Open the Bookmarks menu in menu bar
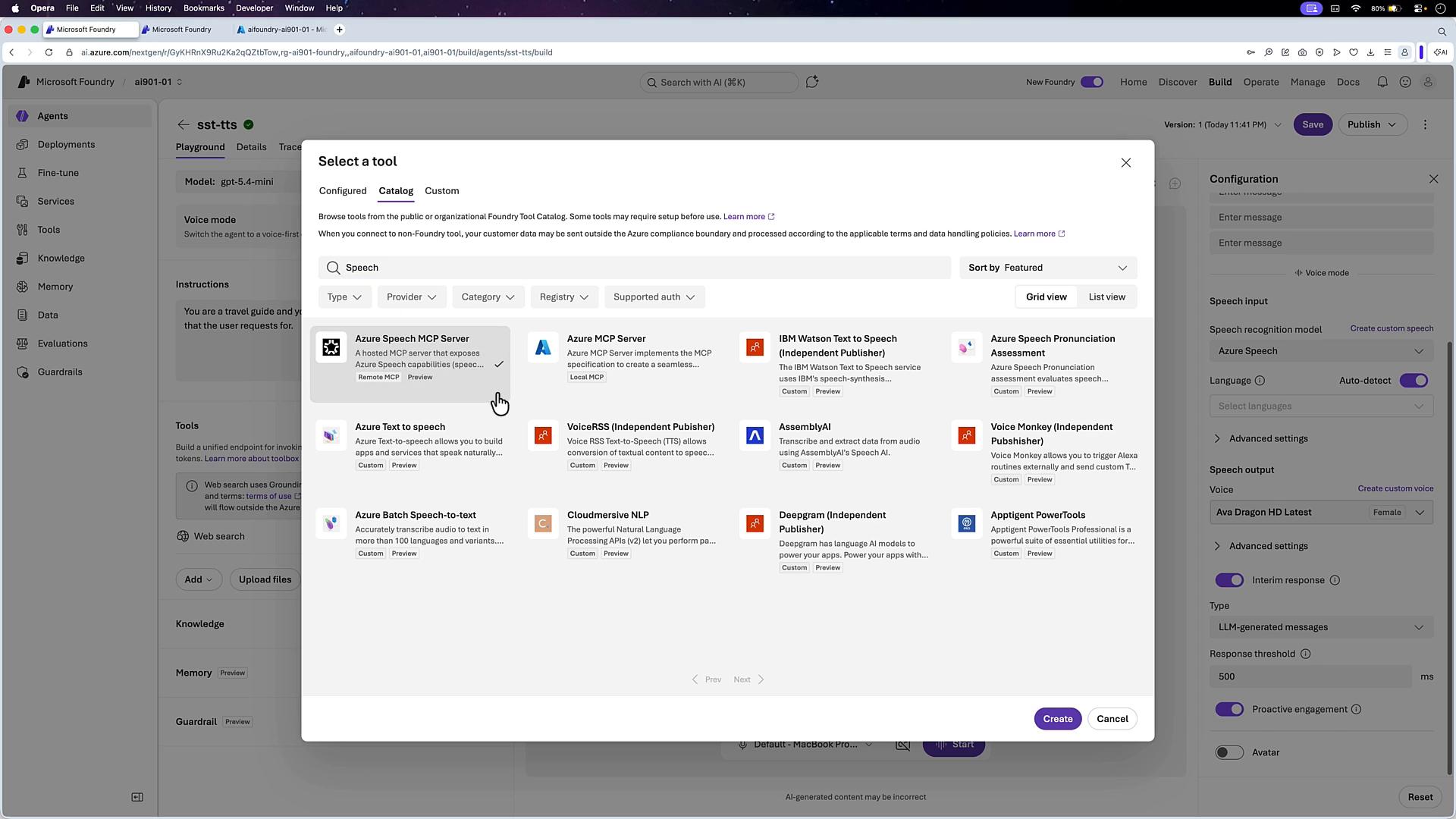Image resolution: width=1456 pixels, height=819 pixels. pyautogui.click(x=204, y=8)
